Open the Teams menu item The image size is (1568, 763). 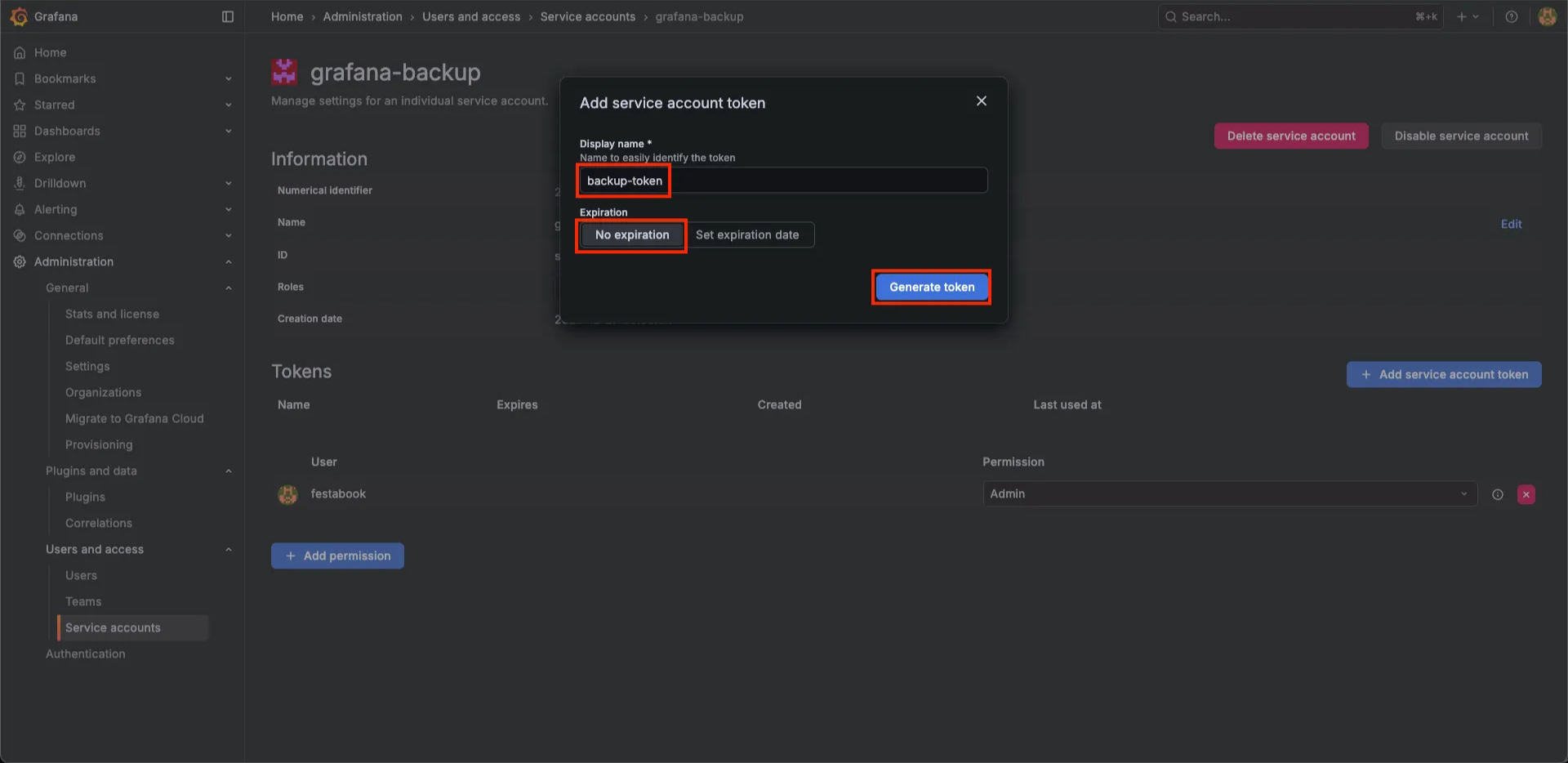pos(83,601)
